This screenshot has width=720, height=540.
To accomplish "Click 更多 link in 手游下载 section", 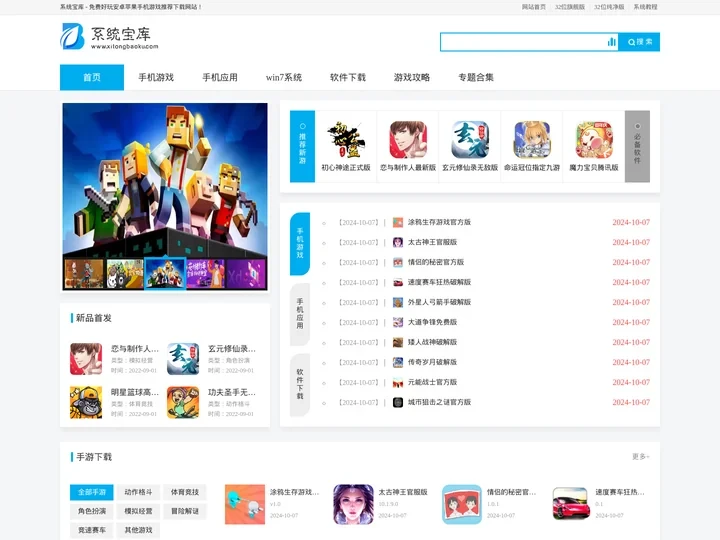I will (x=641, y=456).
